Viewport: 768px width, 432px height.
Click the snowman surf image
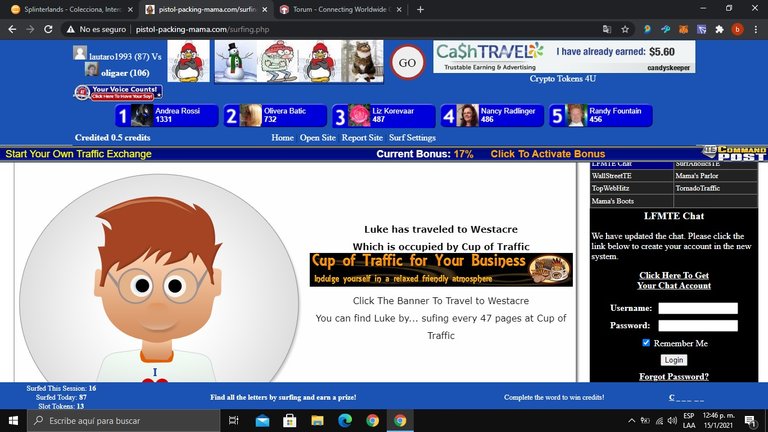pos(236,61)
